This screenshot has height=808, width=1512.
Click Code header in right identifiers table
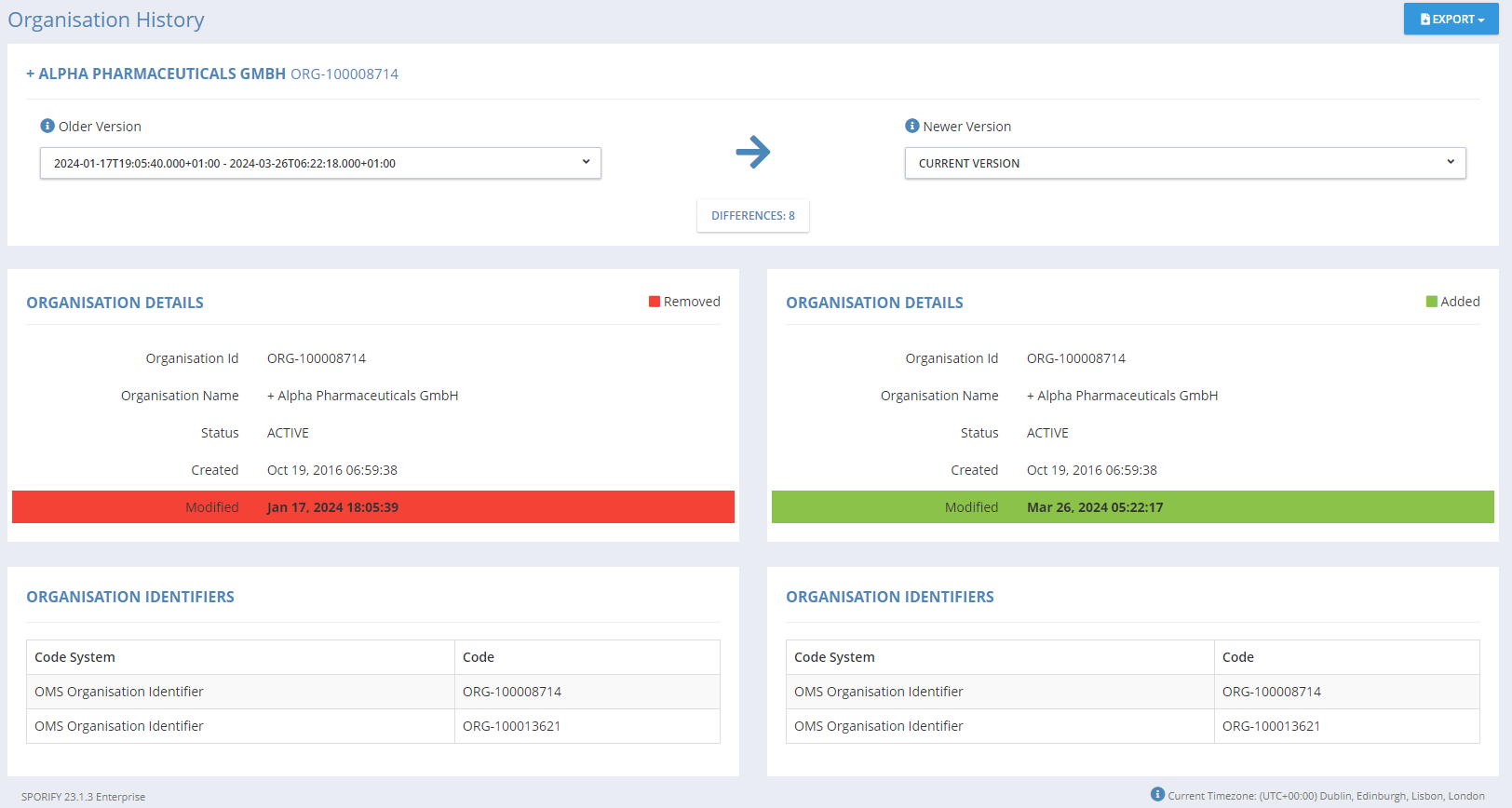point(1238,657)
